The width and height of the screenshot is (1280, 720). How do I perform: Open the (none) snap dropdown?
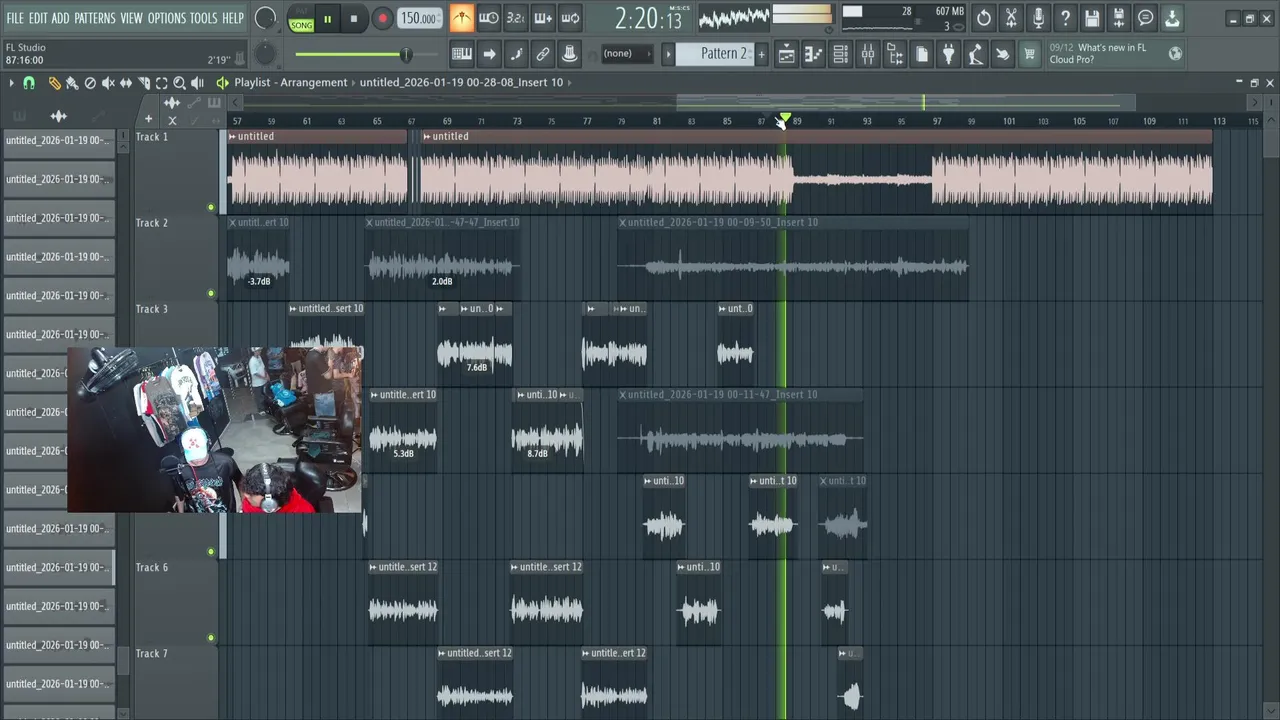628,54
